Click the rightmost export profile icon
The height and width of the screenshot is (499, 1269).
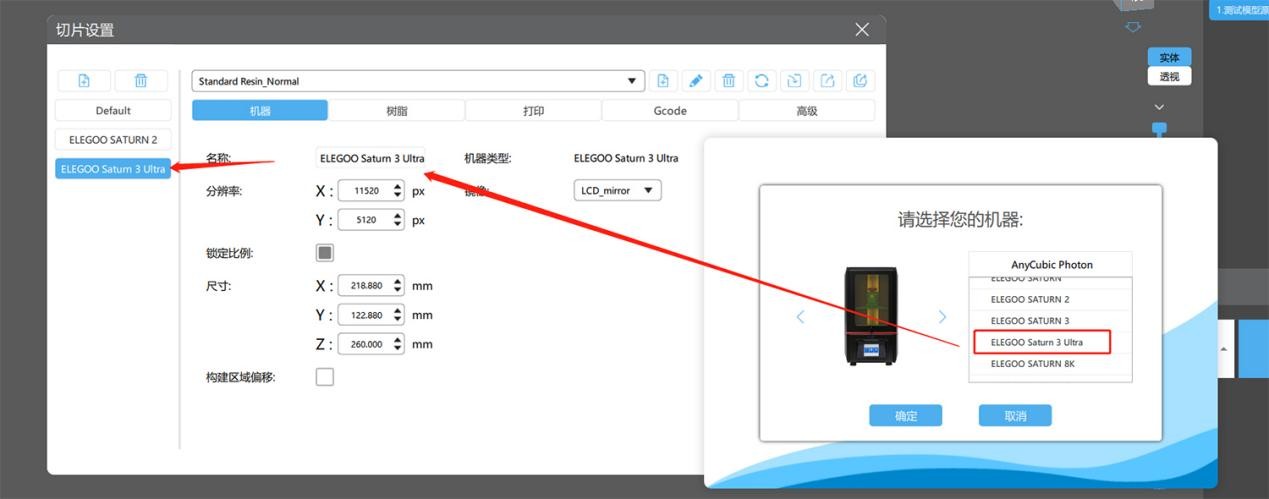pyautogui.click(x=860, y=81)
